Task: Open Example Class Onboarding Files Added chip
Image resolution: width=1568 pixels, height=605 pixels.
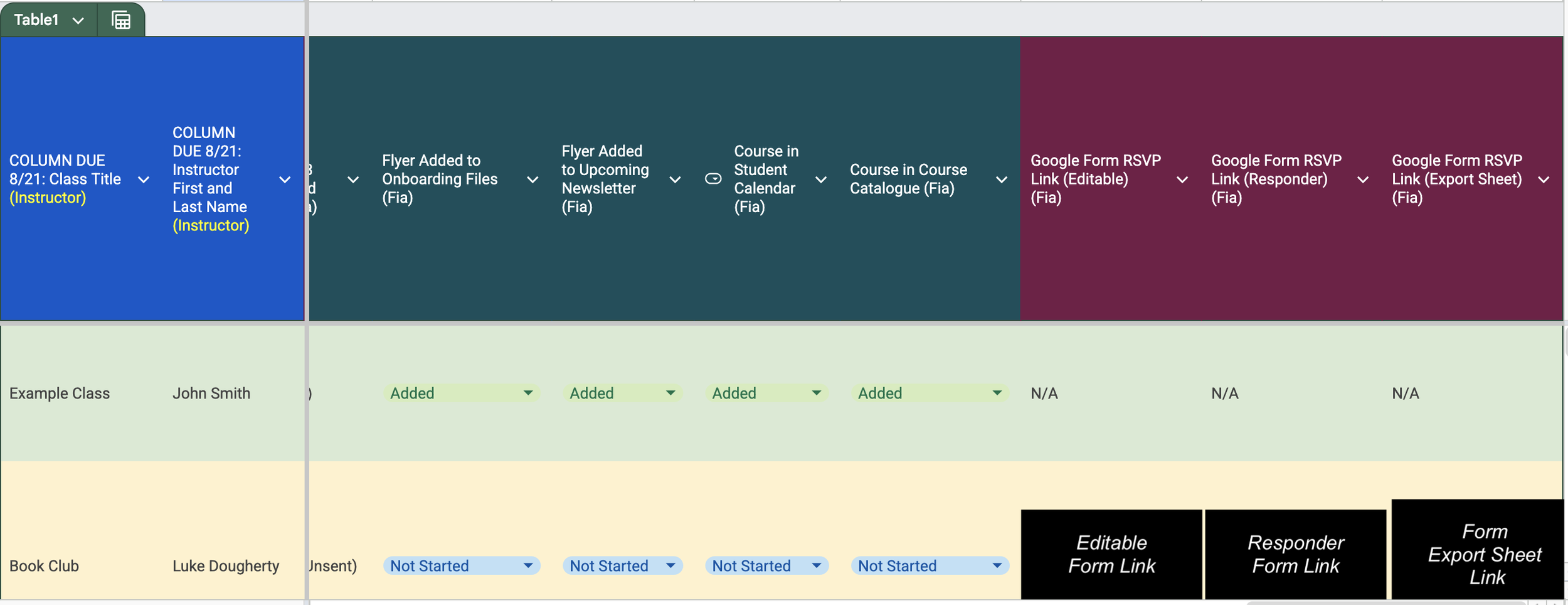Action: (462, 393)
